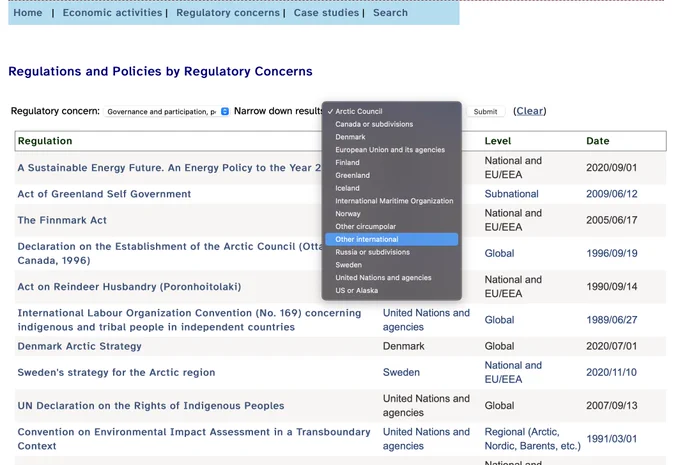This screenshot has width=680, height=465.
Task: Click Global level in Arctic Council declaration row
Action: (499, 253)
